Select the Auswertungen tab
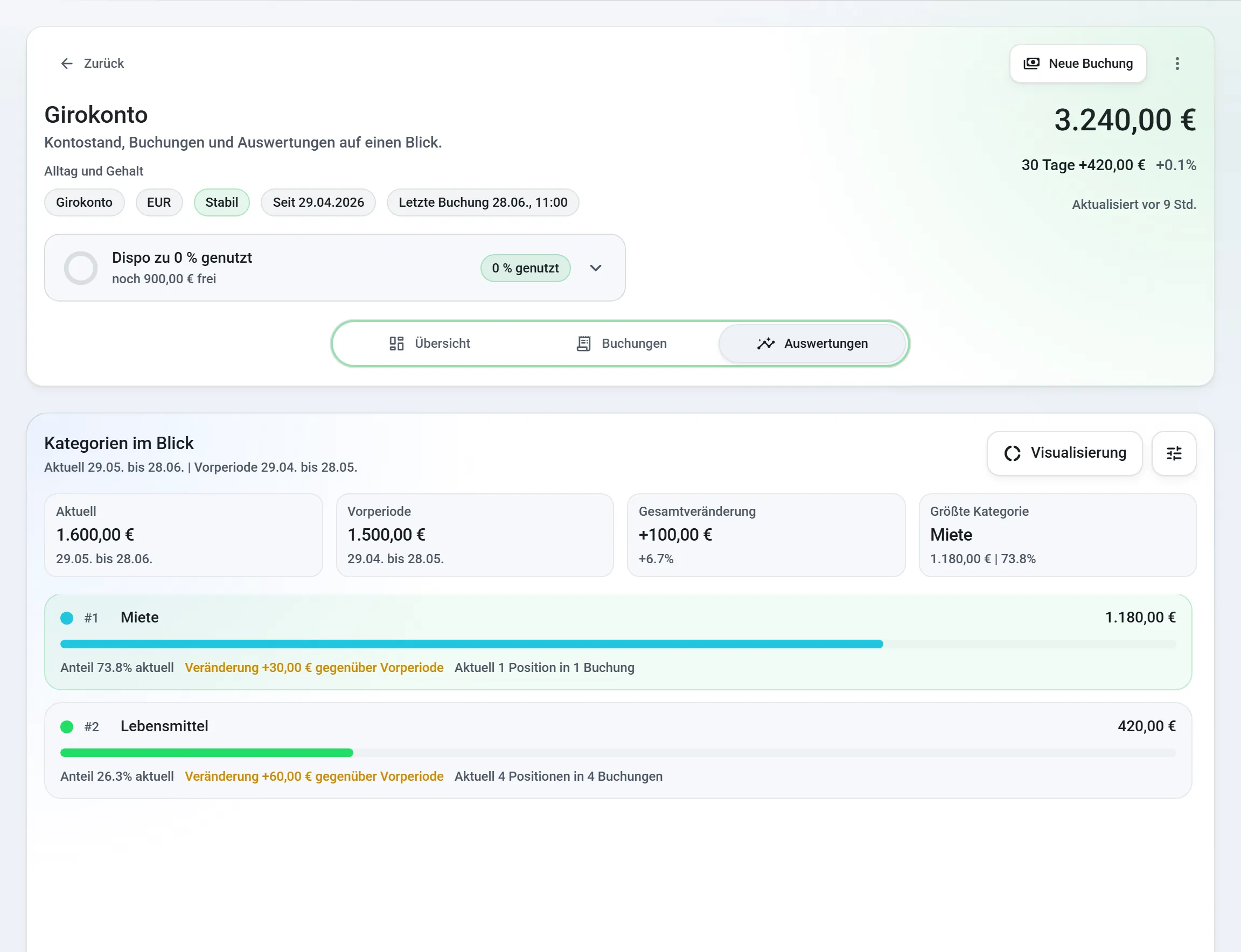 pyautogui.click(x=812, y=344)
